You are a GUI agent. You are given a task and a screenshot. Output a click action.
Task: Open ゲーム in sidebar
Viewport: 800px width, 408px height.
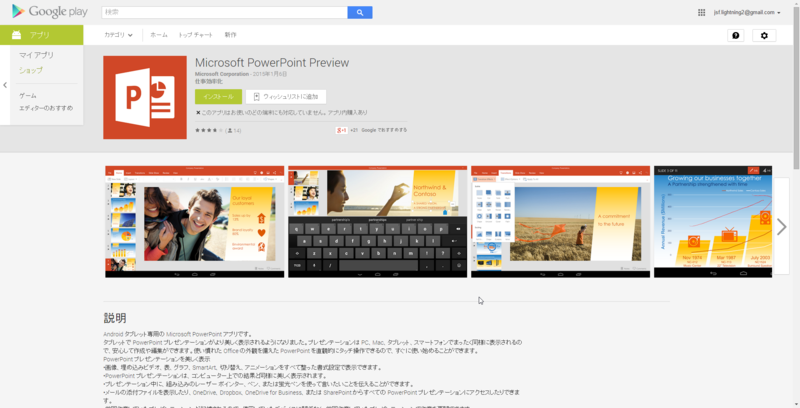pyautogui.click(x=28, y=96)
